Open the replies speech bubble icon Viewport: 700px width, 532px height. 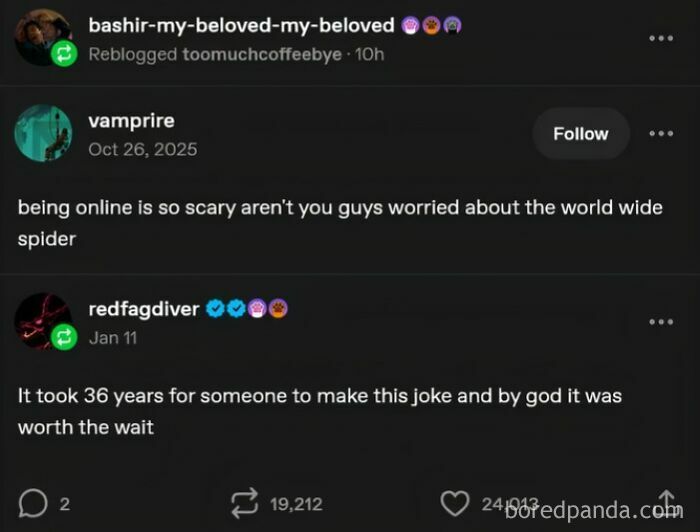33,503
